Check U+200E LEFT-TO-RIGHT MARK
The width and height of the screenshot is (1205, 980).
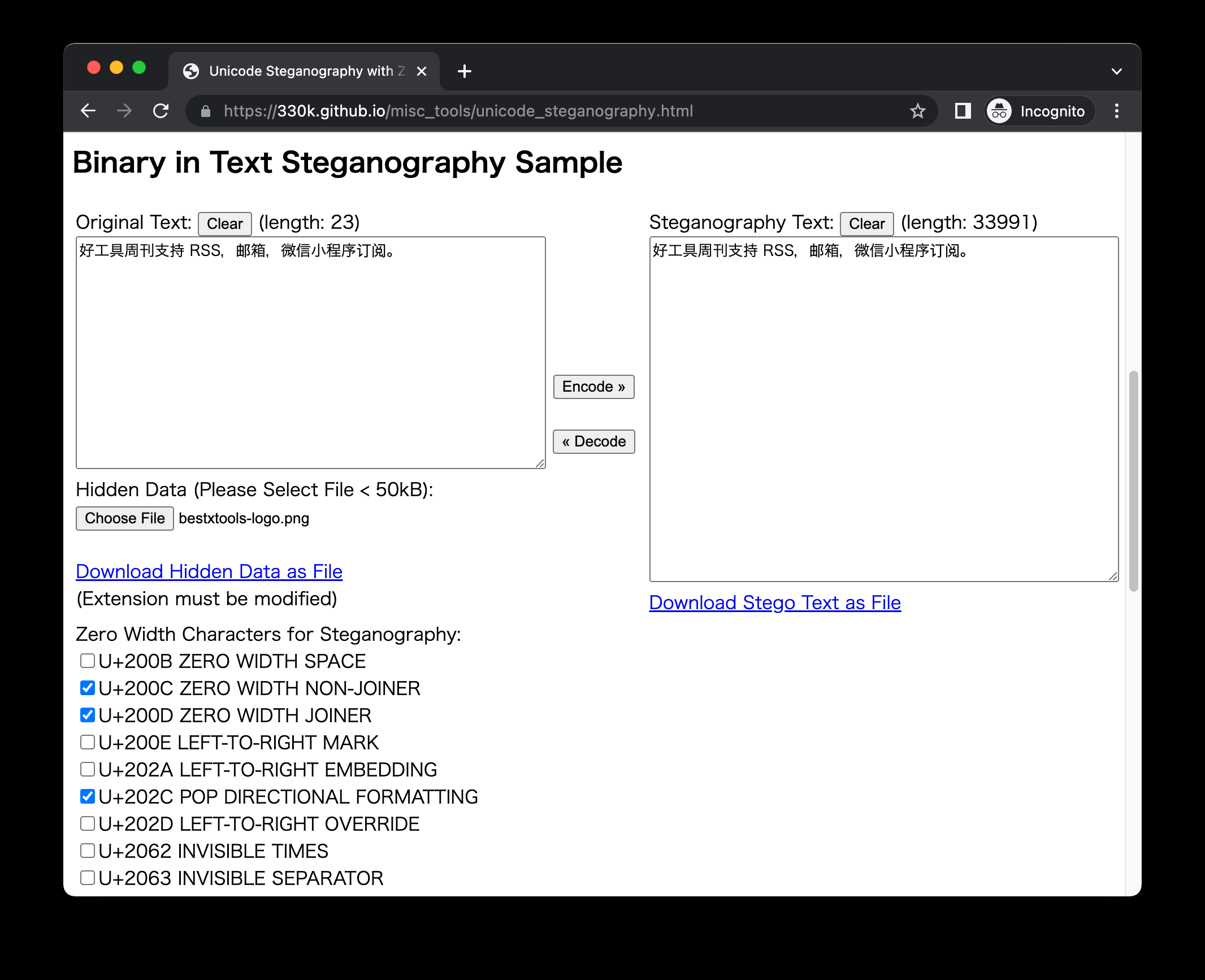point(88,742)
